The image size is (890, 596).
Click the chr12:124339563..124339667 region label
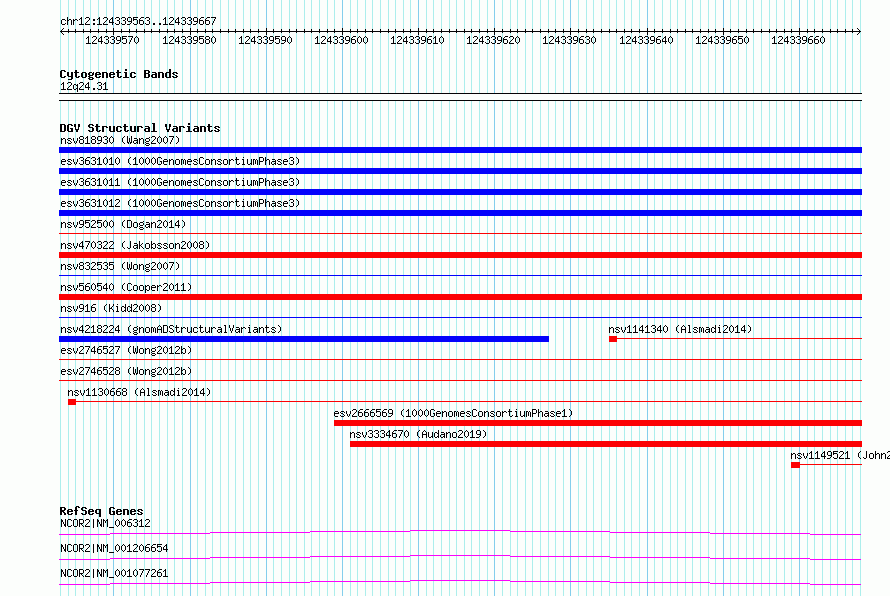click(138, 21)
